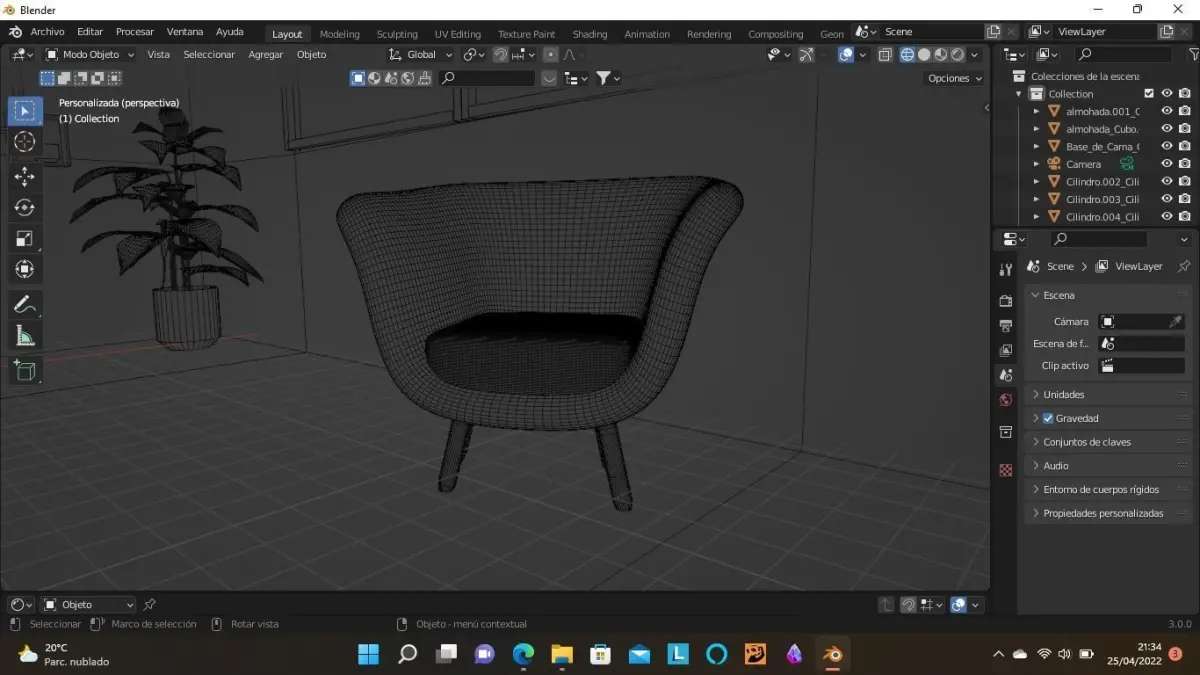The height and width of the screenshot is (675, 1200).
Task: Choose the Scale tool
Action: (x=25, y=239)
